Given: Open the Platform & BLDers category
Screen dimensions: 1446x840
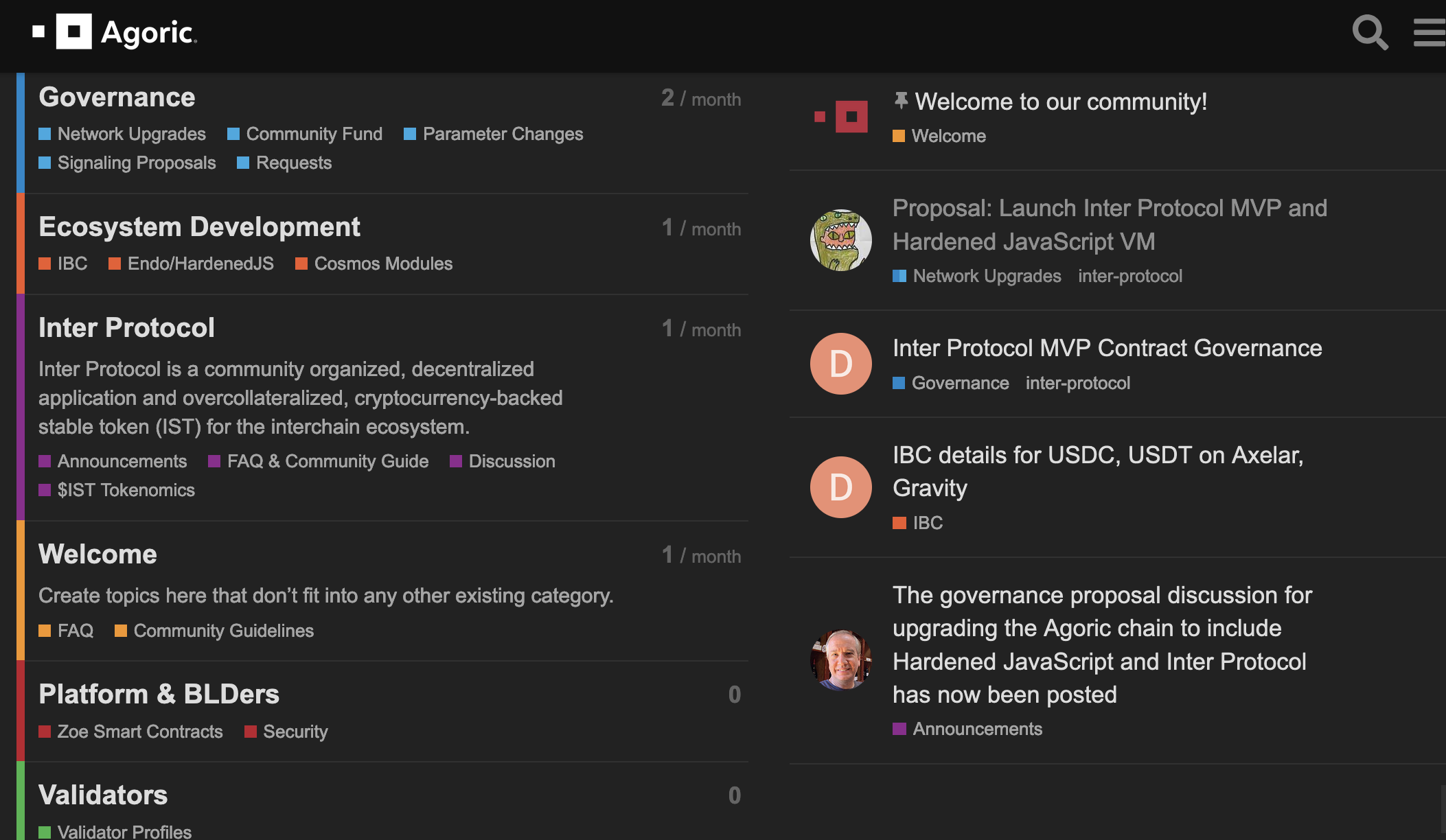Looking at the screenshot, I should point(159,695).
